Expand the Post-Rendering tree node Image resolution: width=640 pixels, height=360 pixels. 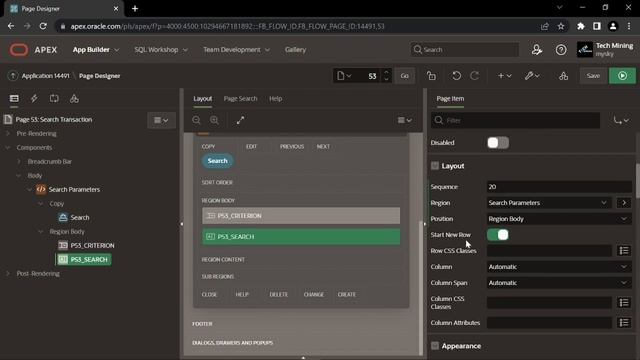(x=8, y=273)
